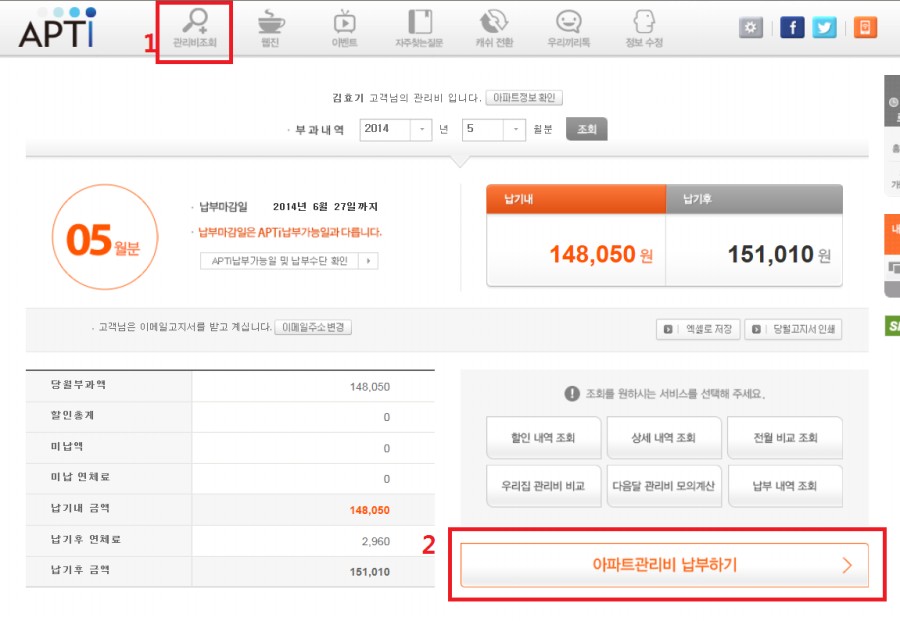Select the 캐쉬 전환 icon
The height and width of the screenshot is (621, 900).
[x=494, y=22]
